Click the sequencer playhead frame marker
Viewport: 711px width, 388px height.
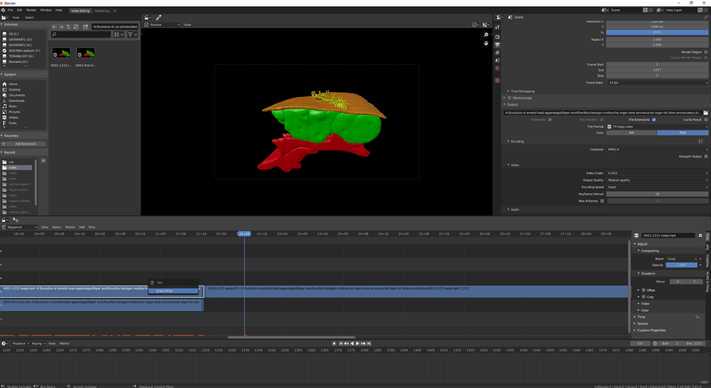pyautogui.click(x=244, y=234)
